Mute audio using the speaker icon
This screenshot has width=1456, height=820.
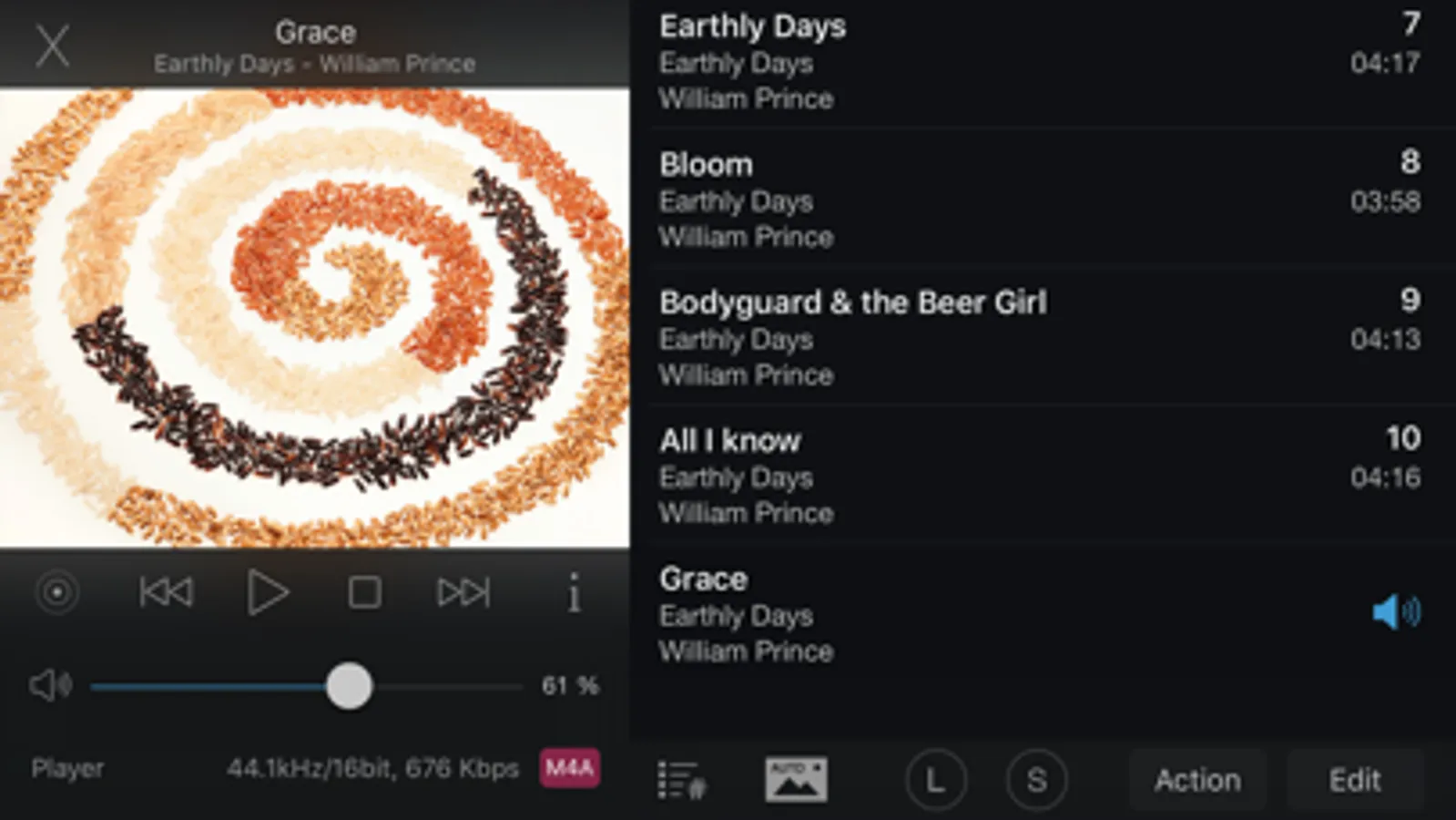click(x=50, y=685)
